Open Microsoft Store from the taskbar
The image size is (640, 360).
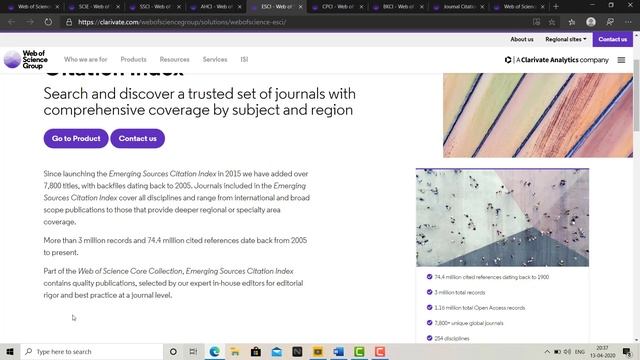tap(256, 351)
